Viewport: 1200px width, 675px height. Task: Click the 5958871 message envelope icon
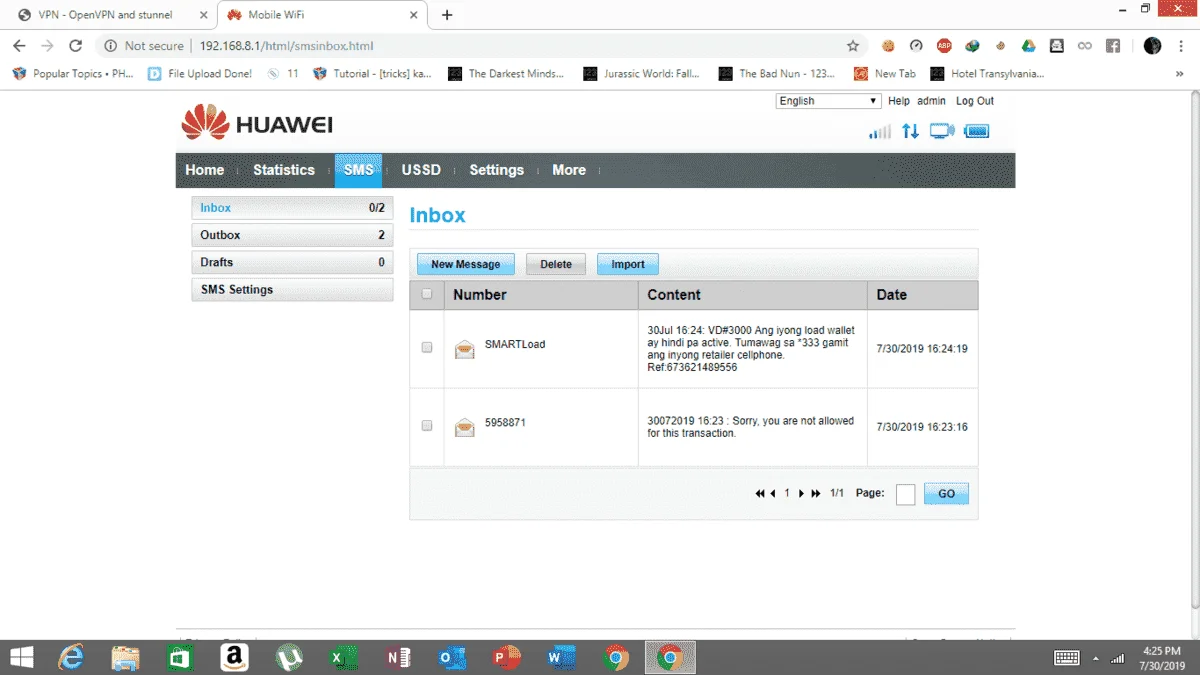point(465,427)
